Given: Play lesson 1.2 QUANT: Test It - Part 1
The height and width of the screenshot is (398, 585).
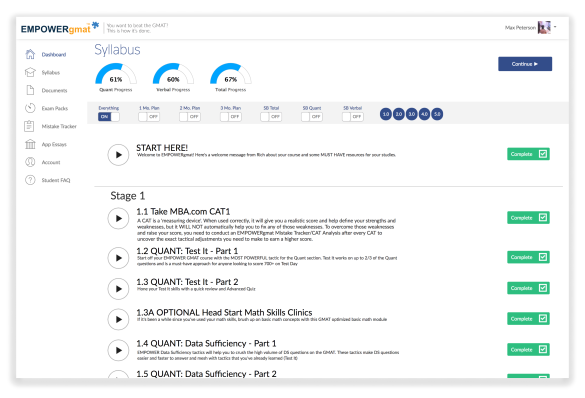Looking at the screenshot, I should 118,258.
